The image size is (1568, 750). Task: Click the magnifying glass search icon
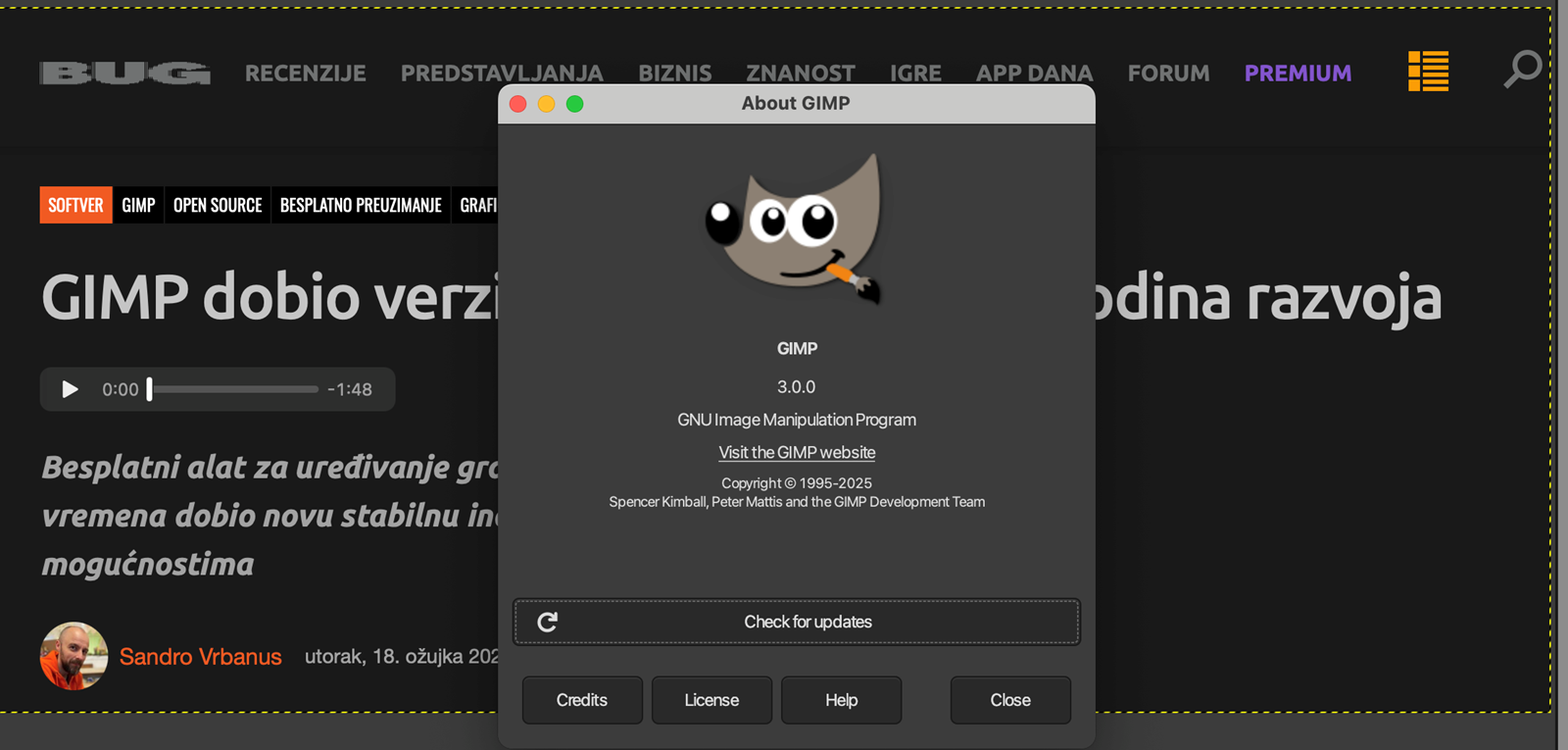point(1522,70)
